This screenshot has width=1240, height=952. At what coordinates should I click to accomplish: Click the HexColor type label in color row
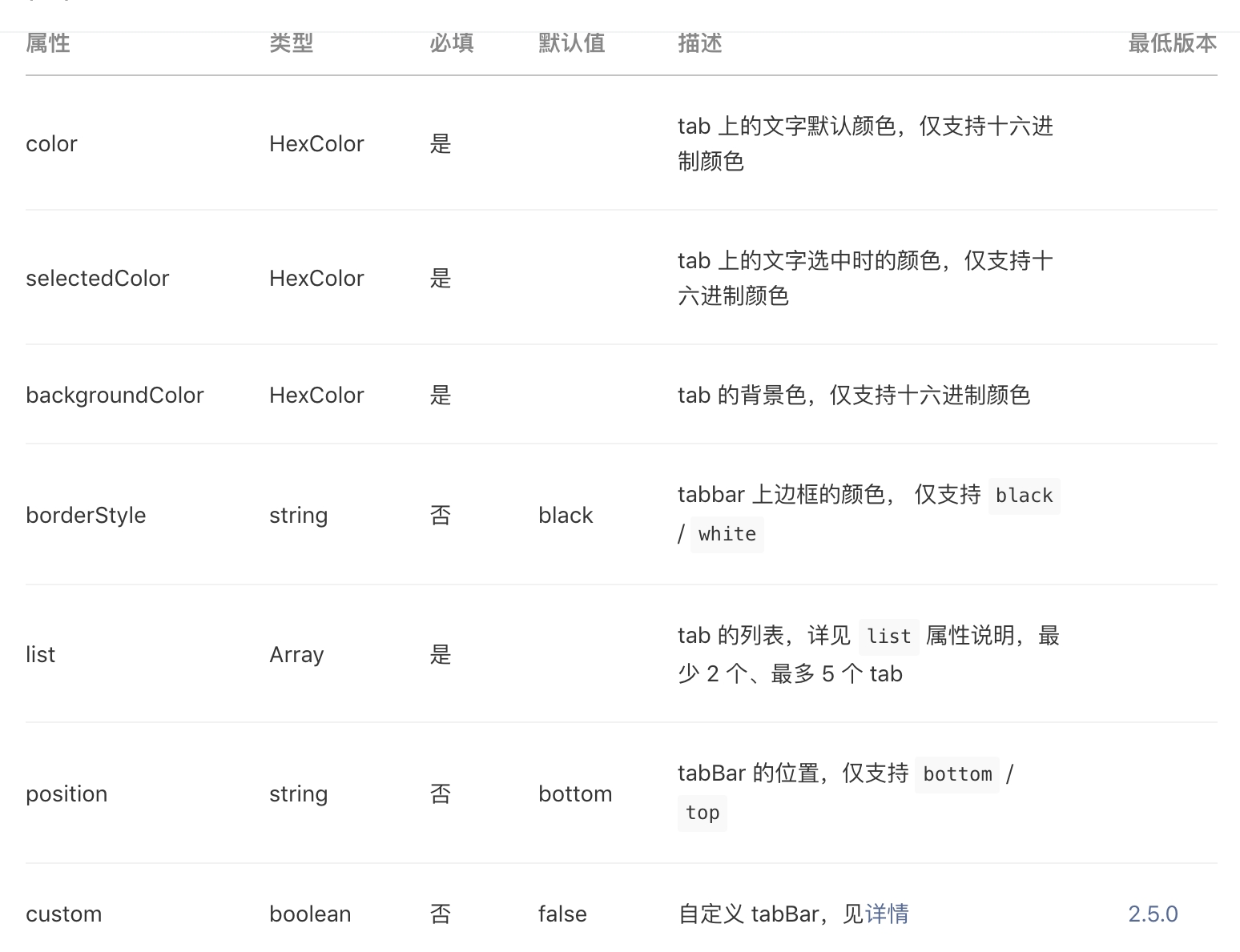click(316, 143)
